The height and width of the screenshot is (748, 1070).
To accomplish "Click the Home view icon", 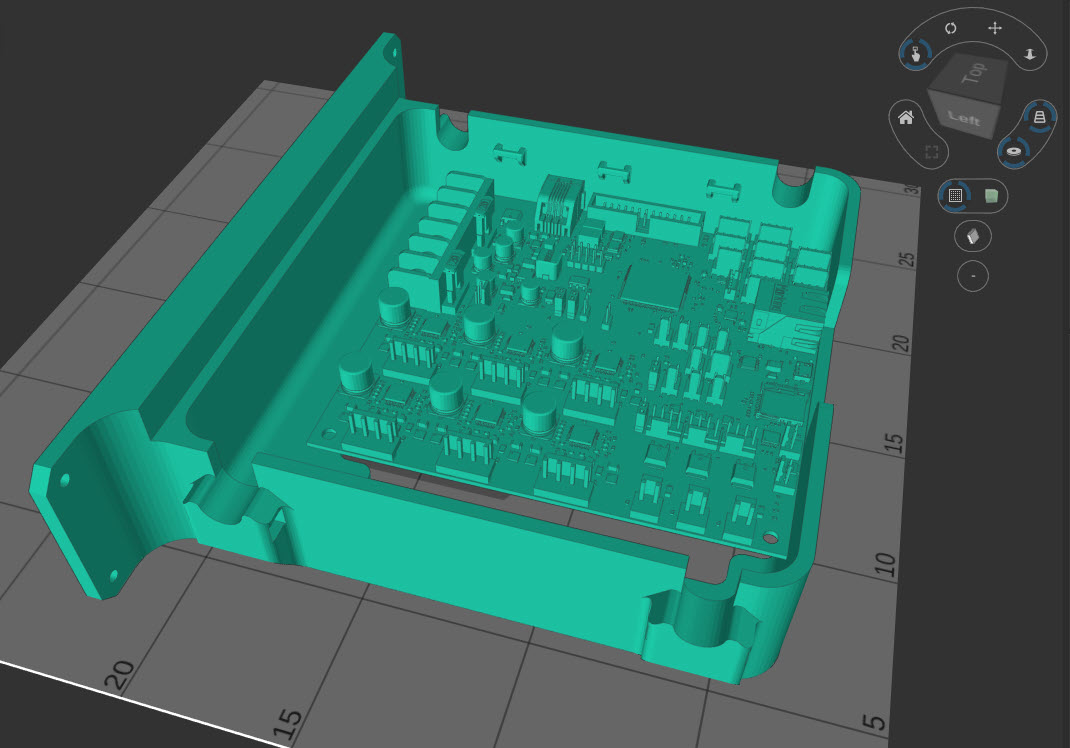I will point(906,117).
